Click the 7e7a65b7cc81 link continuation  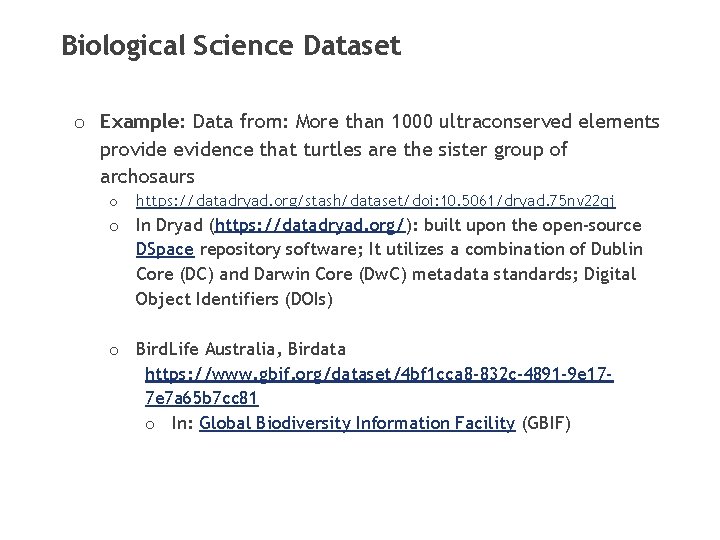point(202,398)
